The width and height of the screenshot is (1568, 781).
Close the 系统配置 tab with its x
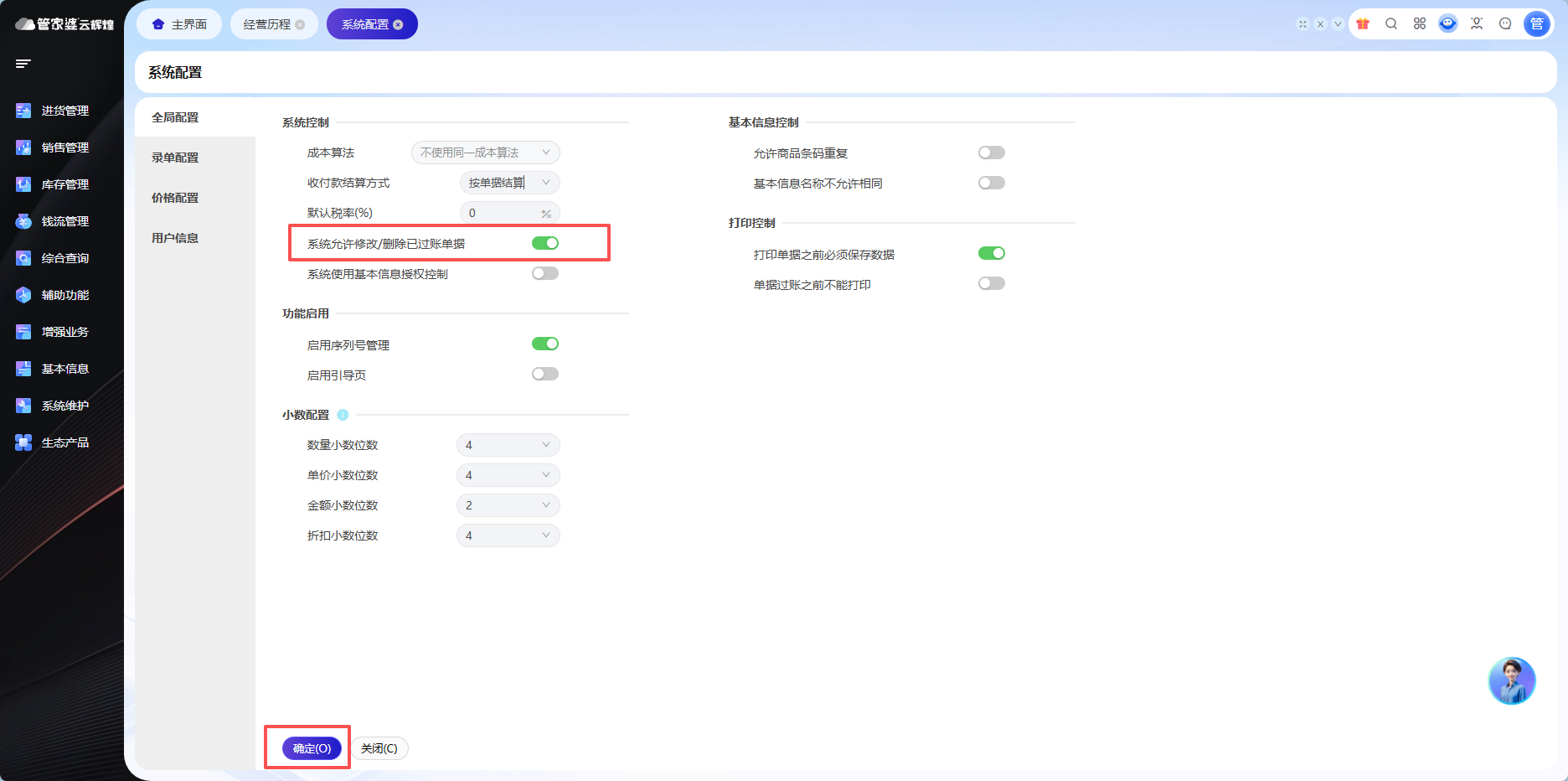[x=398, y=25]
